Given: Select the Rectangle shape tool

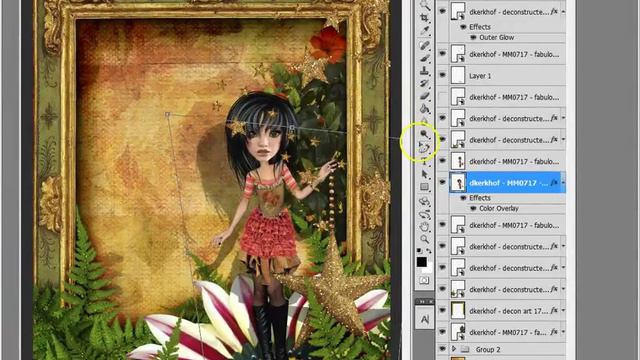Looking at the screenshot, I should (424, 187).
